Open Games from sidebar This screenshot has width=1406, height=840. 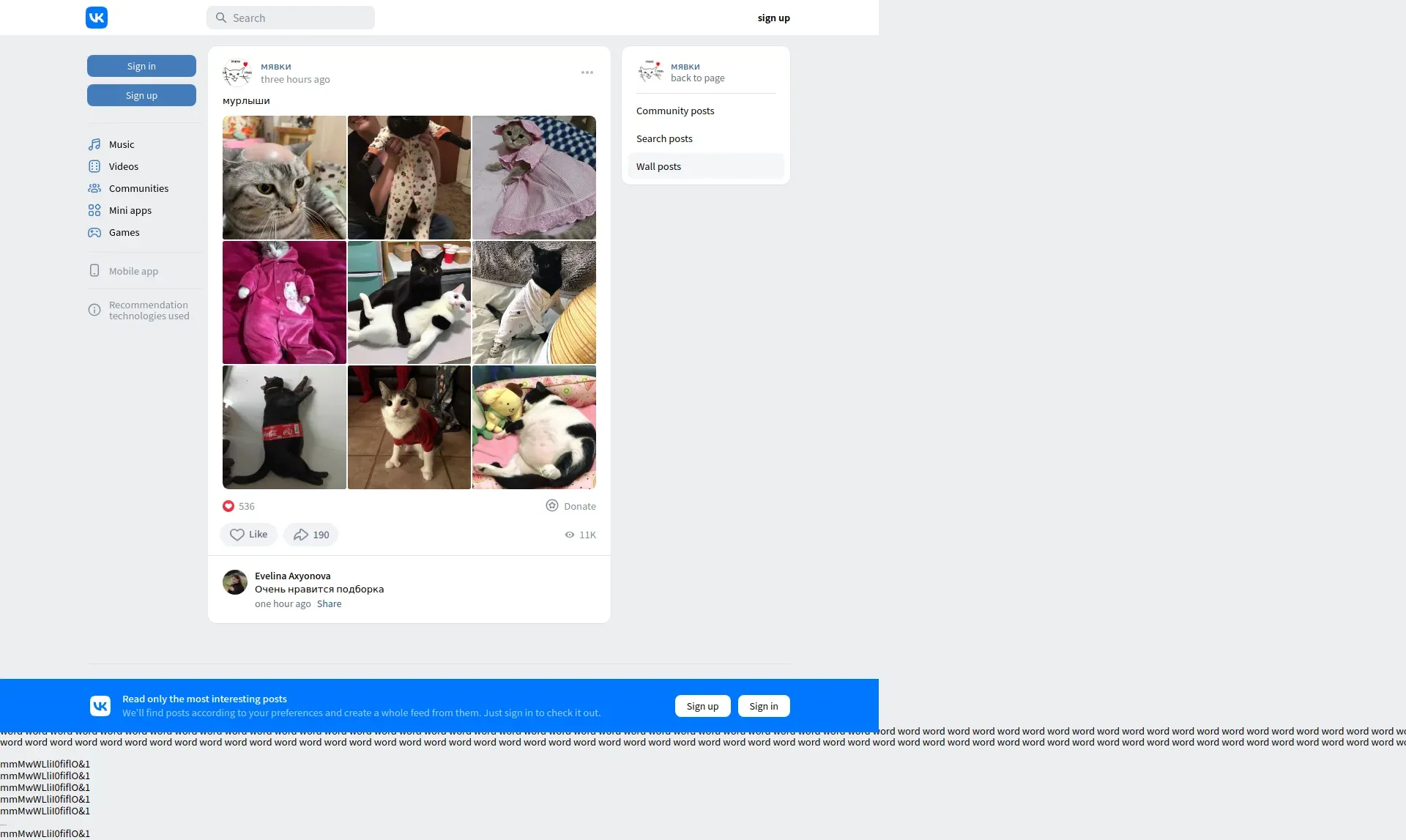(x=124, y=232)
